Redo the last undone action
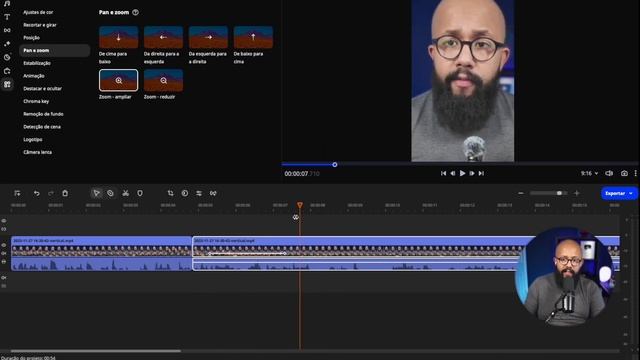Screen dimensions: 640x360 (51, 193)
